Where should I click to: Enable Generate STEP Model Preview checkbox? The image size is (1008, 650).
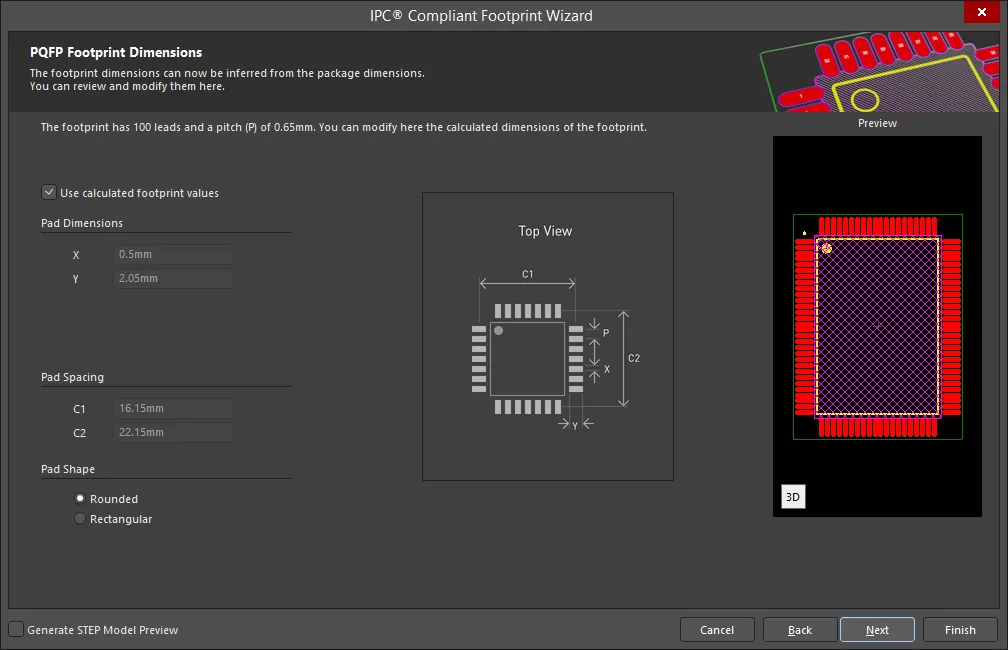16,629
